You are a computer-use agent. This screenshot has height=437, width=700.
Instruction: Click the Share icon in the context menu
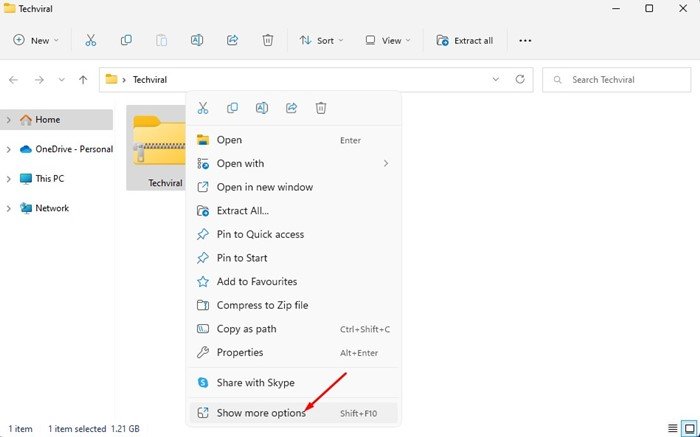292,108
